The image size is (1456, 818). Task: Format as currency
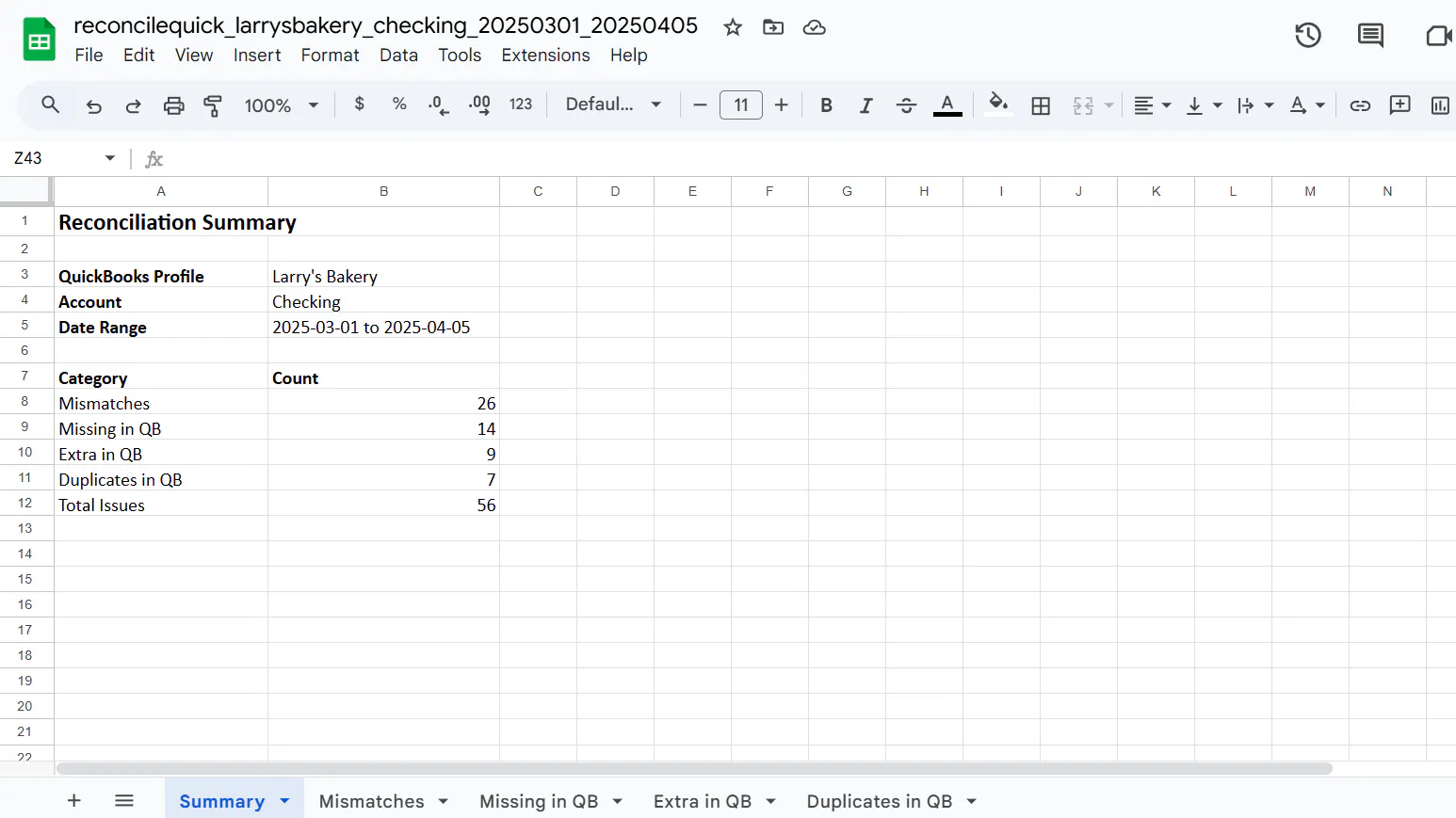click(x=359, y=104)
